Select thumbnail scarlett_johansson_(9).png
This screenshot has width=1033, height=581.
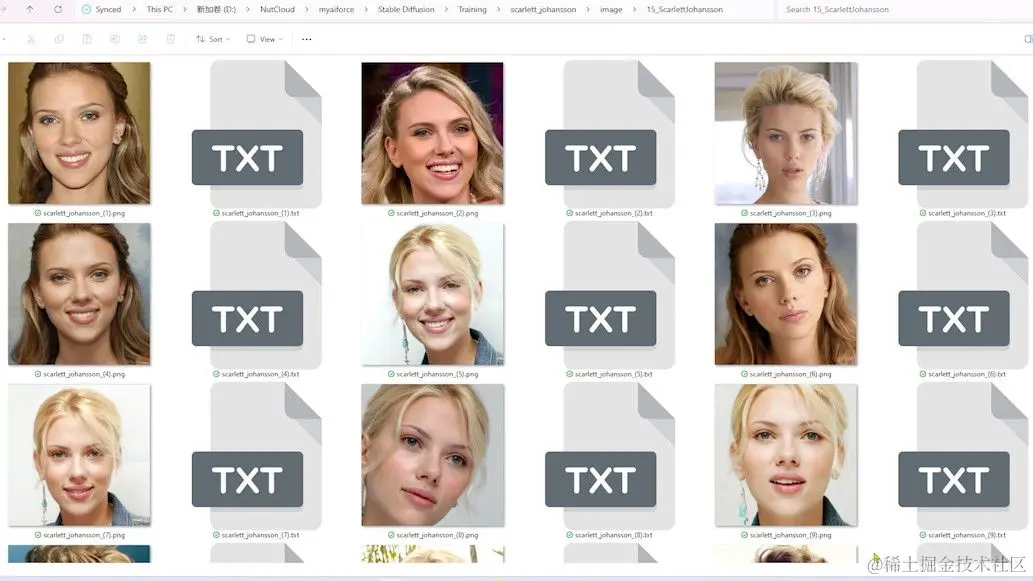click(x=786, y=455)
